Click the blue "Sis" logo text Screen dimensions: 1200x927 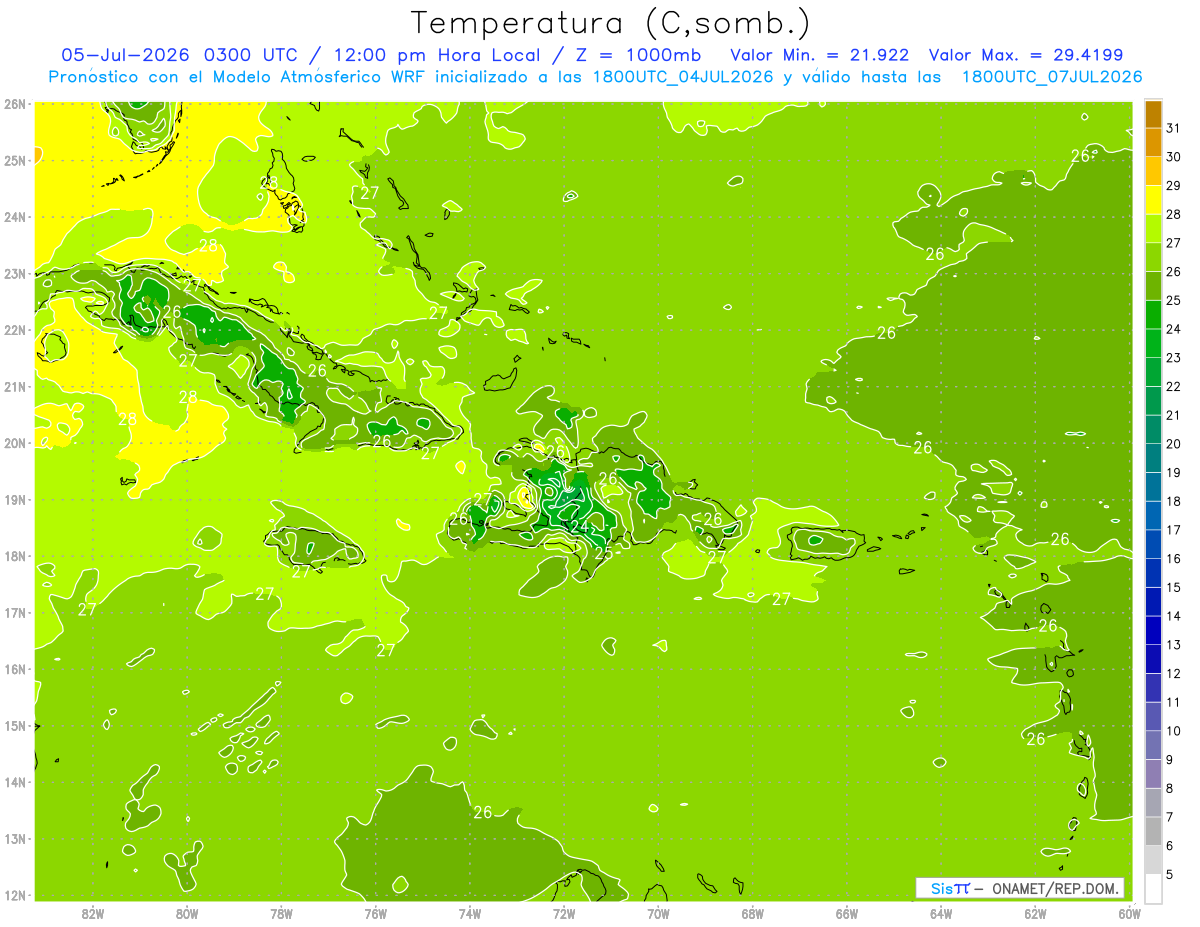point(942,888)
